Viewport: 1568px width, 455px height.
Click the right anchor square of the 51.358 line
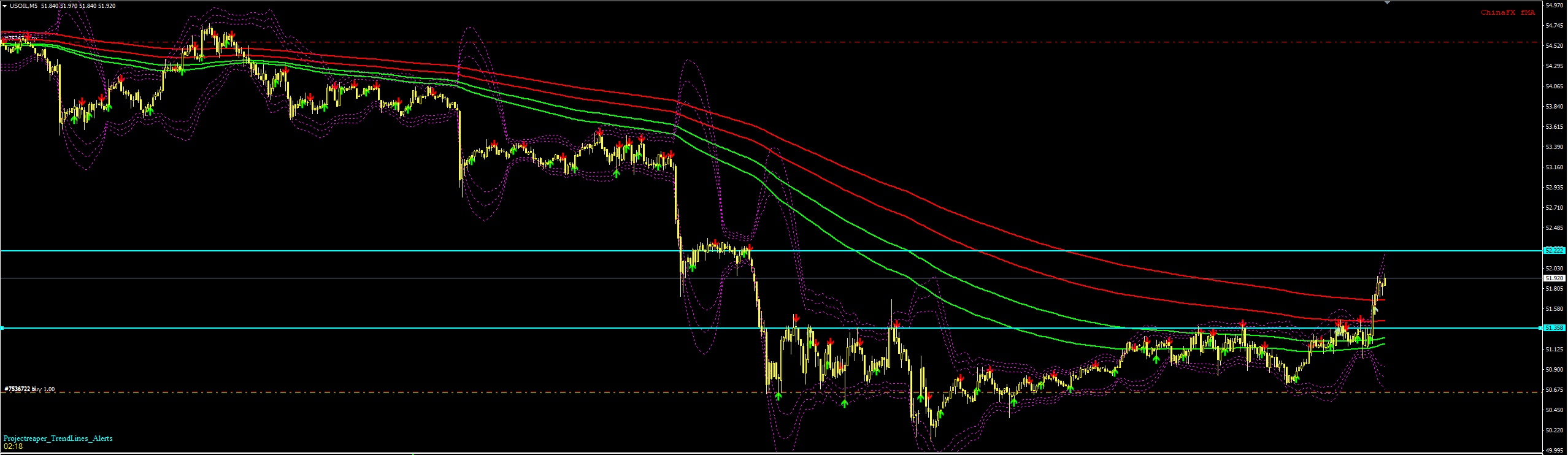(1541, 328)
